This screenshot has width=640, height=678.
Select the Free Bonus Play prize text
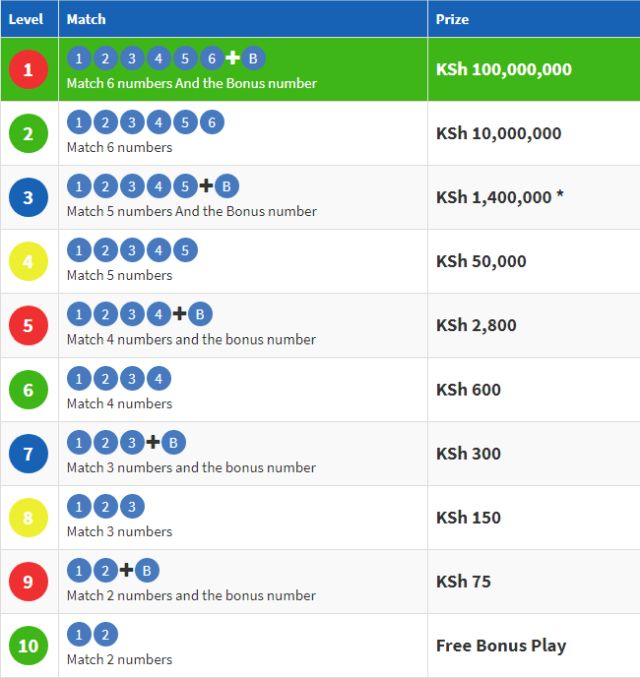501,646
